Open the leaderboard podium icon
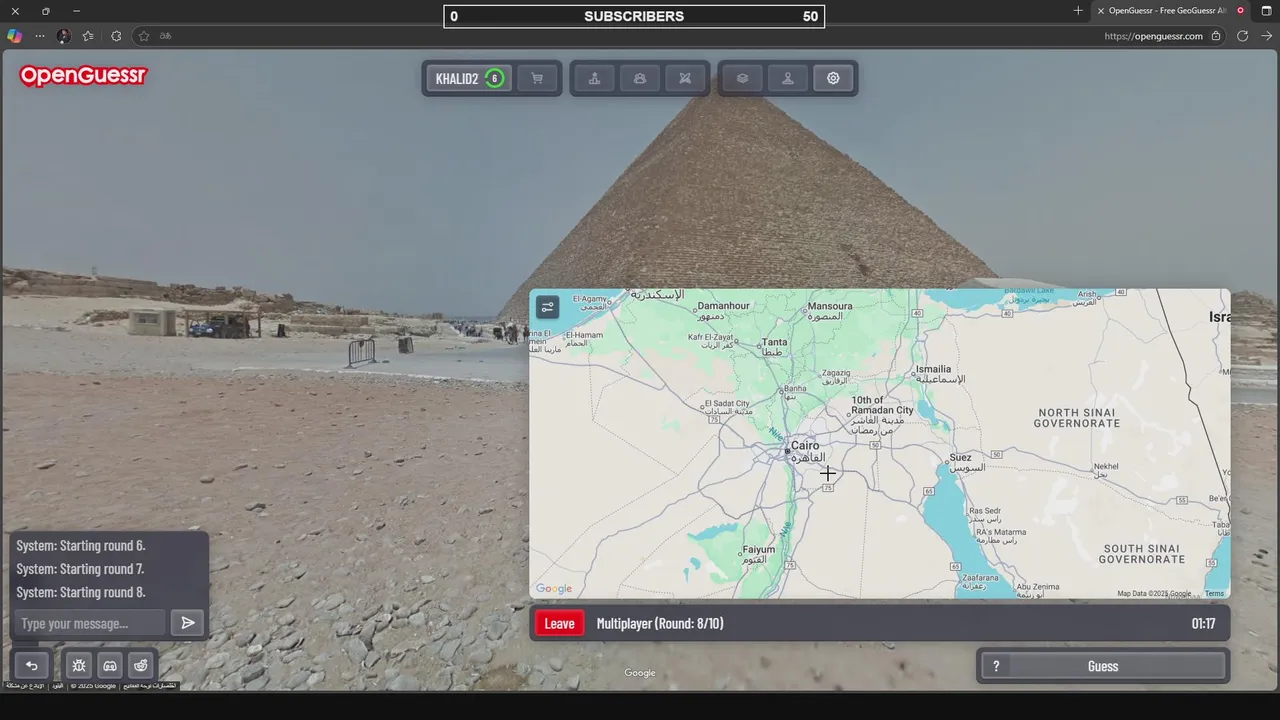This screenshot has height=720, width=1280. pyautogui.click(x=594, y=78)
